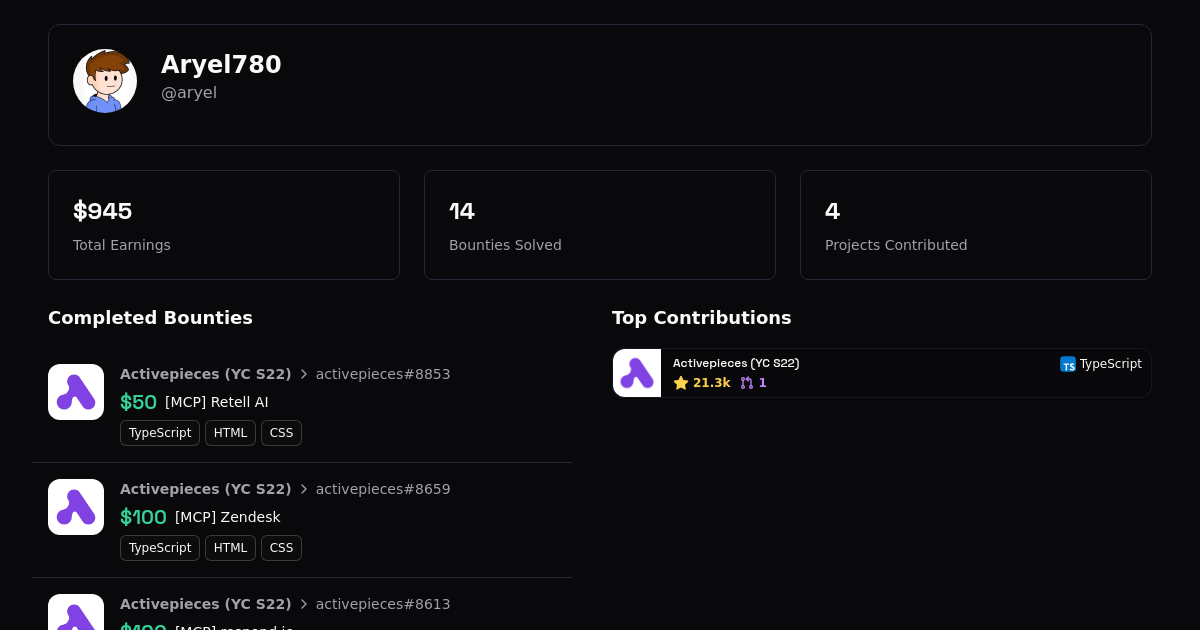This screenshot has height=630, width=1200.
Task: Select the HTML tag under the Zendesk bounty
Action: pyautogui.click(x=230, y=548)
